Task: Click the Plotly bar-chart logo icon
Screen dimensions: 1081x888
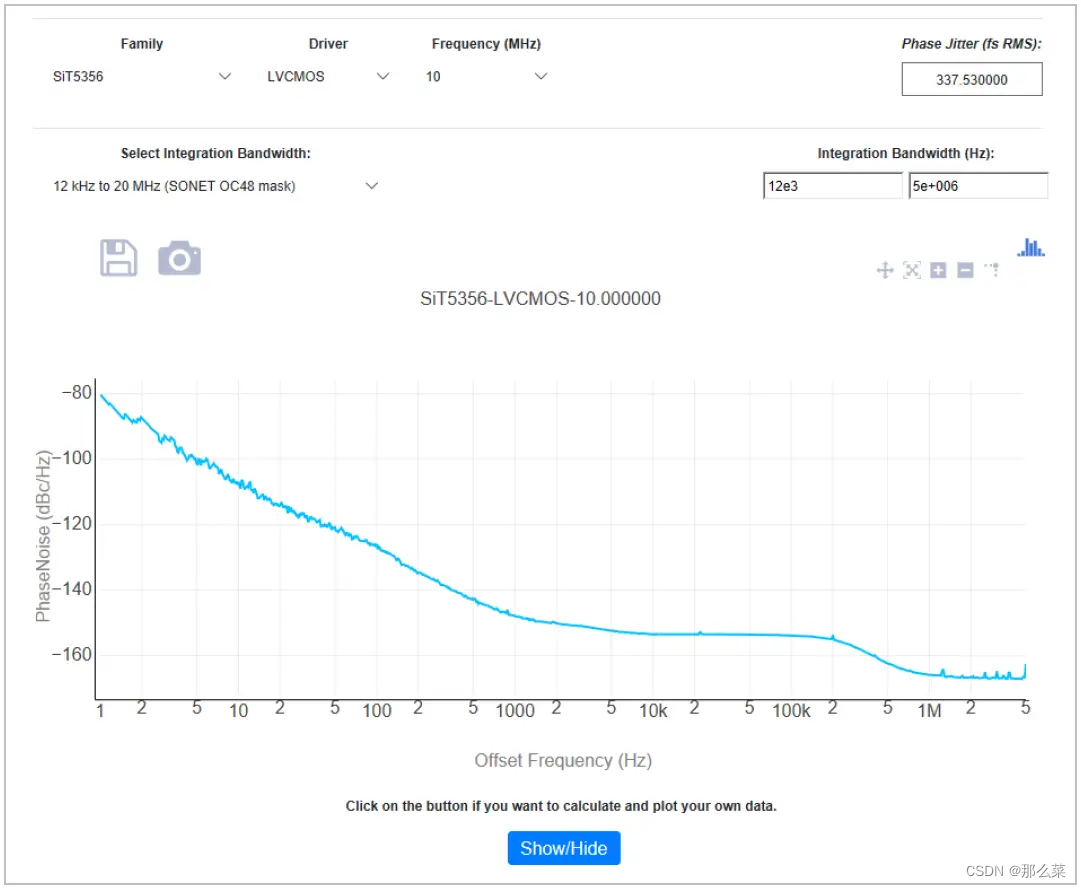Action: tap(1031, 247)
